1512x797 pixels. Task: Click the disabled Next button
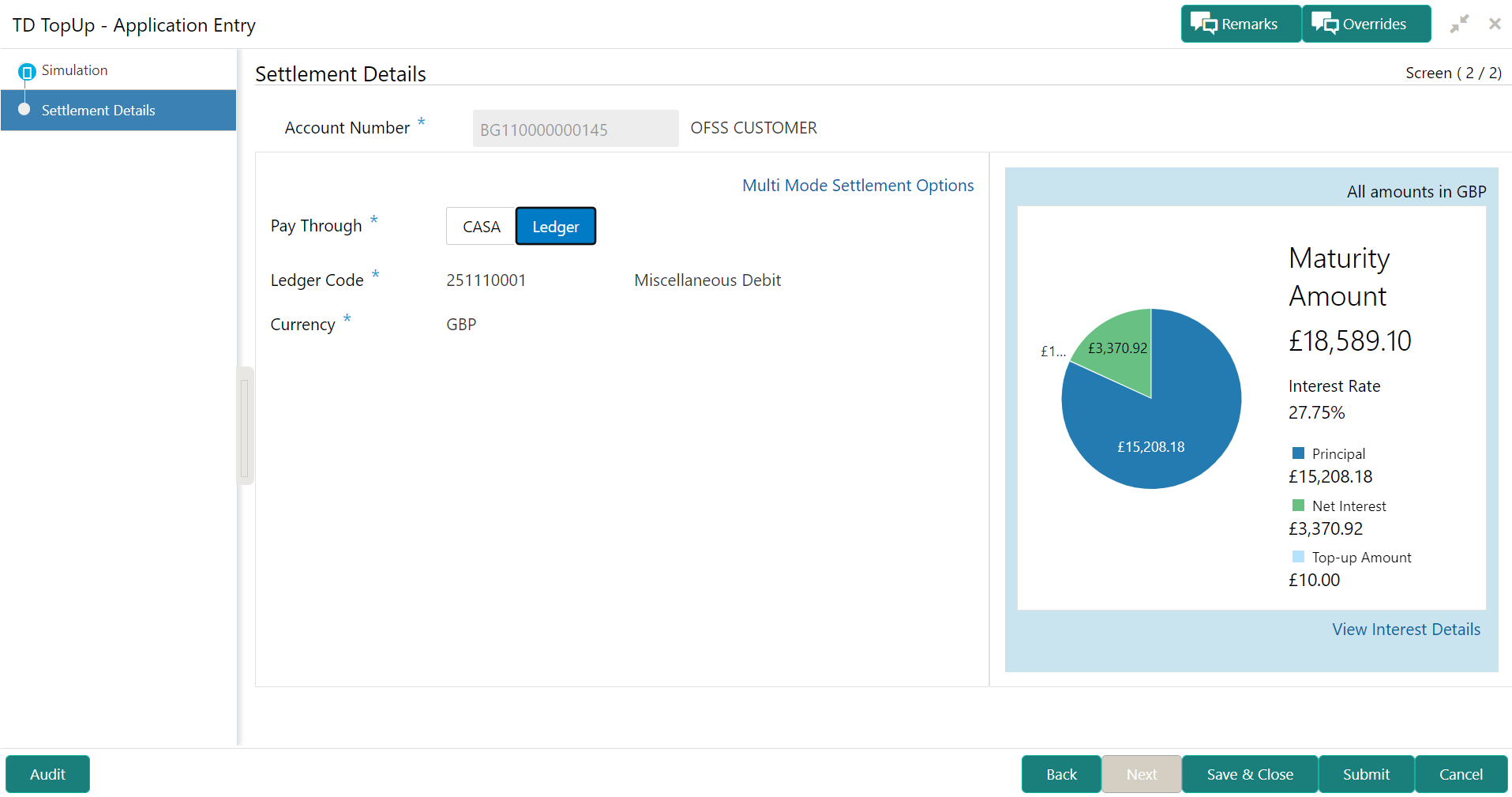(x=1142, y=774)
